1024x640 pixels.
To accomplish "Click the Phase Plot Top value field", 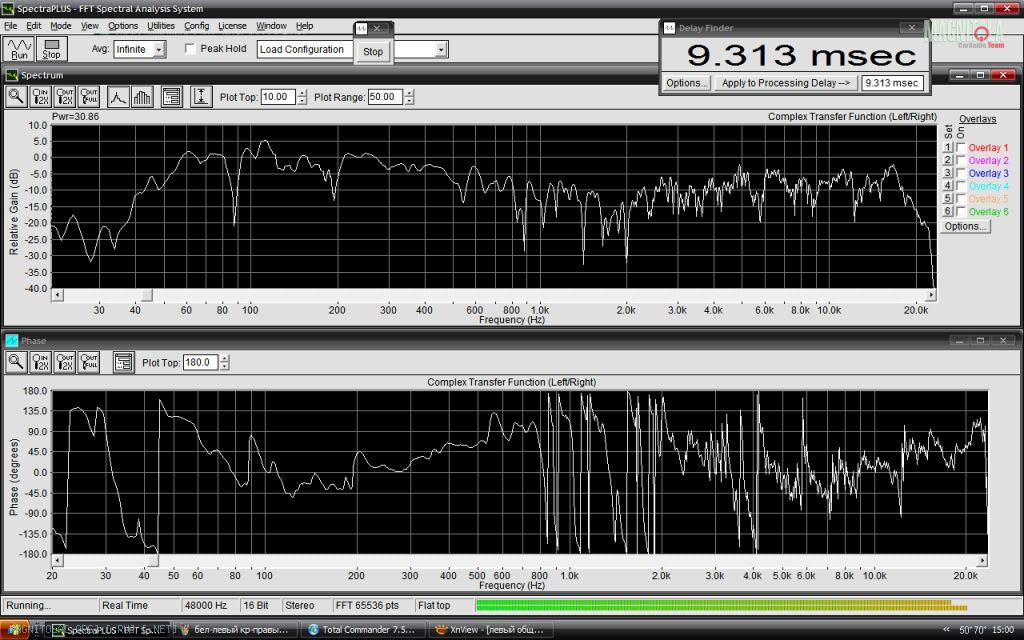I will pos(201,362).
